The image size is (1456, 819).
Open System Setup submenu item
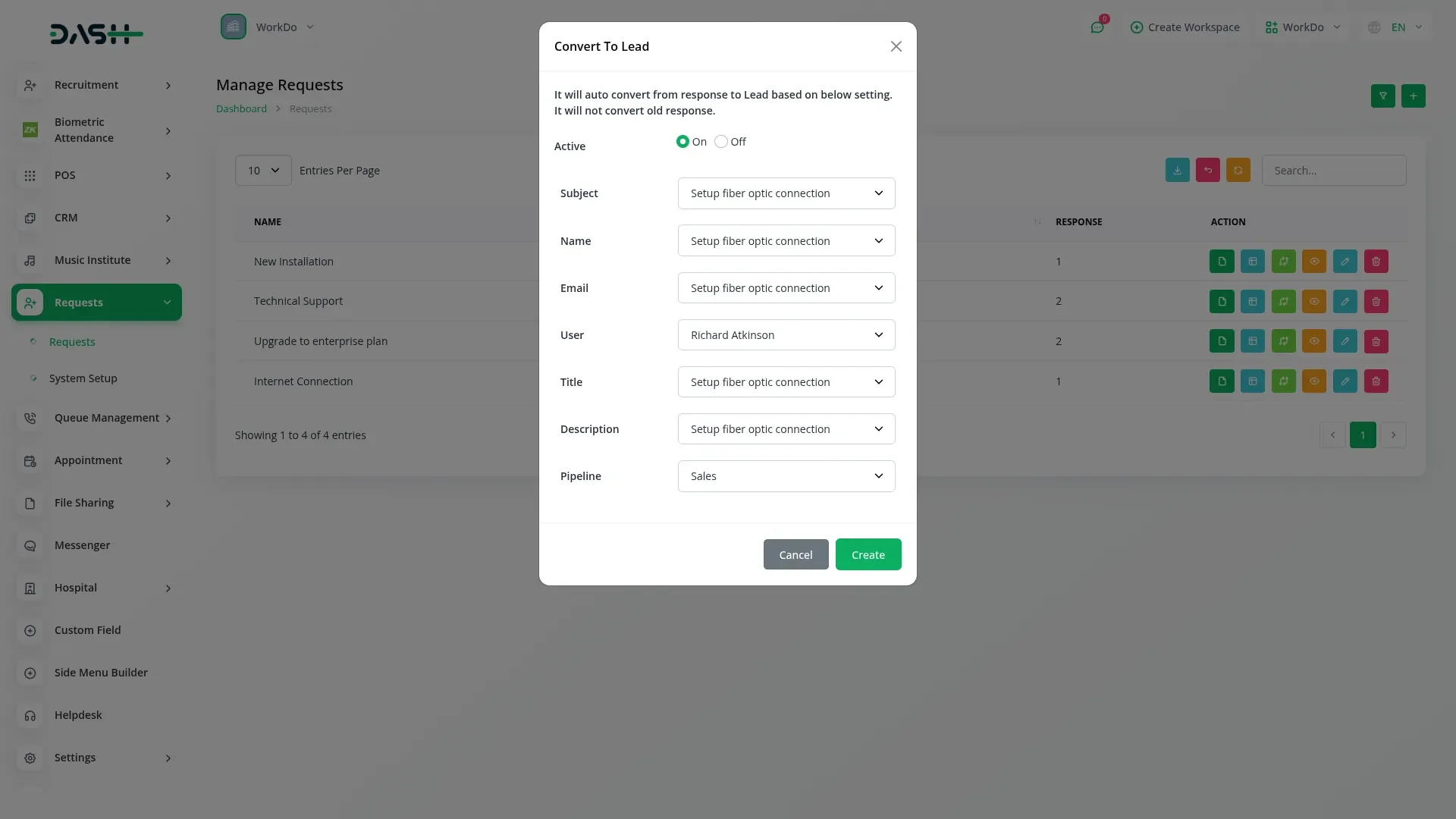[83, 378]
